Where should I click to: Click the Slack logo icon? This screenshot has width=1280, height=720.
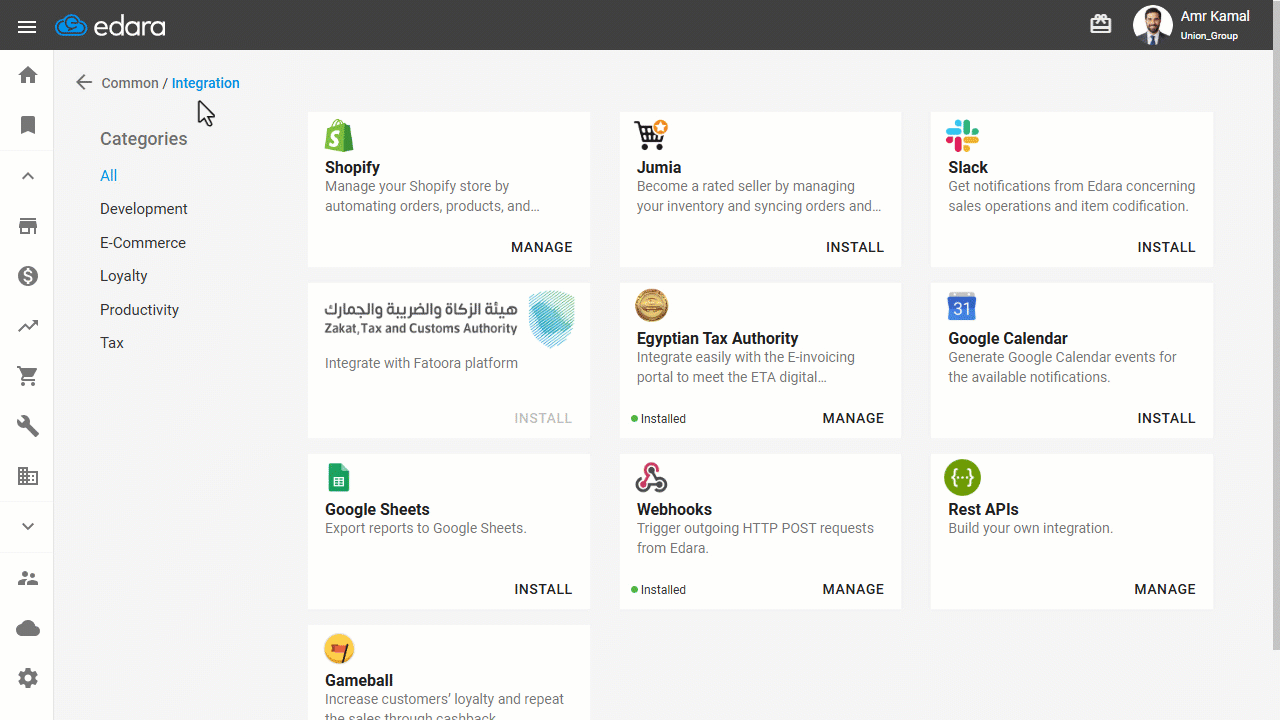click(x=963, y=136)
